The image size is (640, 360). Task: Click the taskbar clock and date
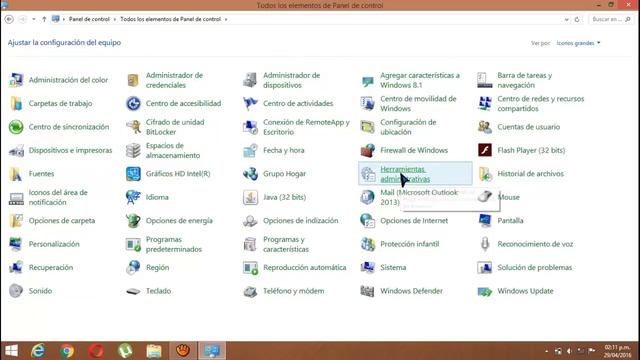coord(617,351)
